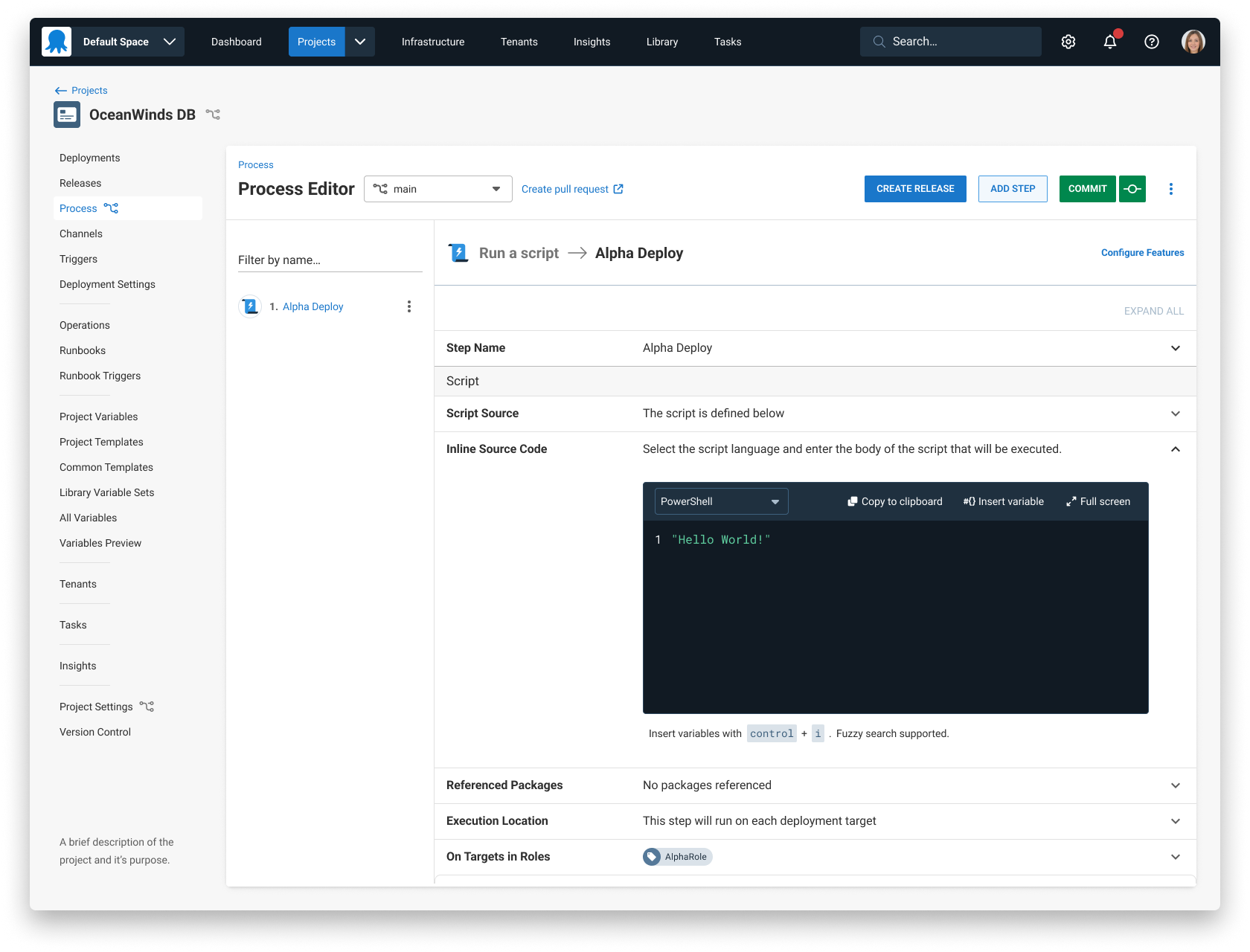
Task: Change the script language from PowerShell
Action: [720, 501]
